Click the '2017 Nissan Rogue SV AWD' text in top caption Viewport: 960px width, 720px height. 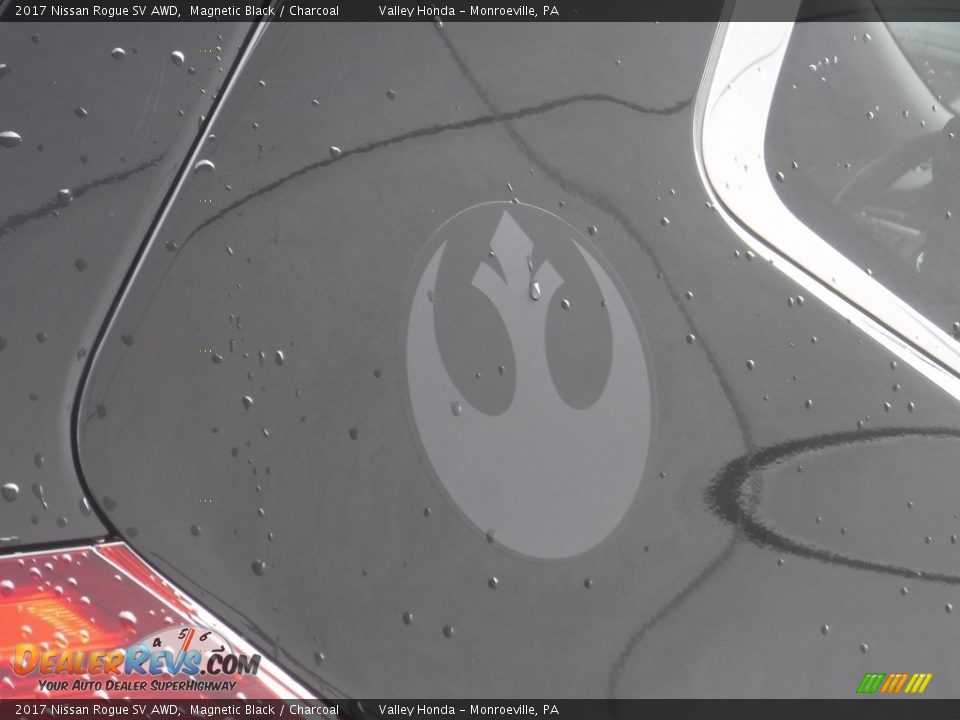point(97,10)
